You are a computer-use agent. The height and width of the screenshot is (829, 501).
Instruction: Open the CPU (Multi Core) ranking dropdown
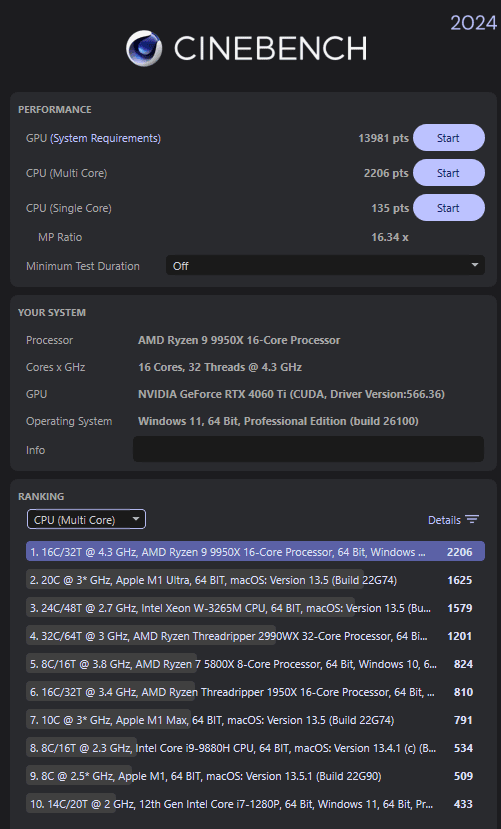(86, 520)
